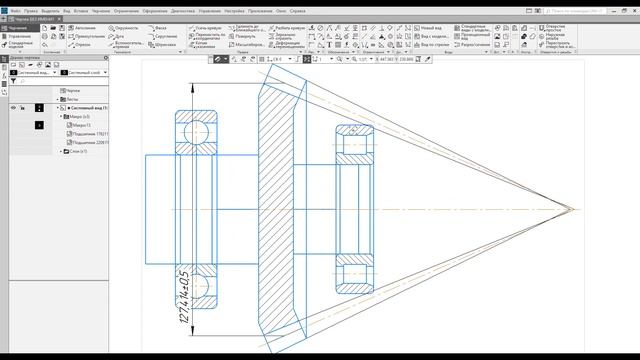The width and height of the screenshot is (640, 360).
Task: Select the Окружность circle tool
Action: click(123, 28)
